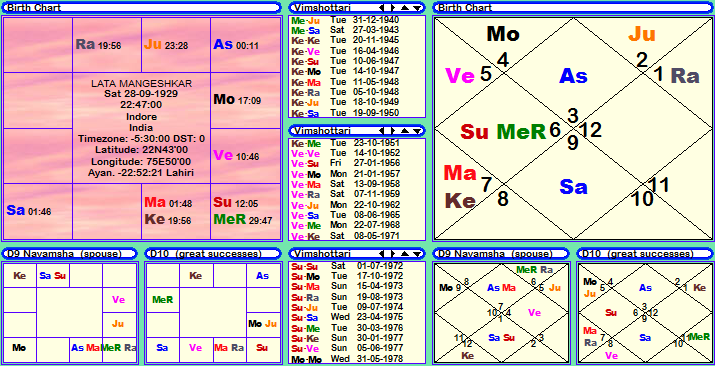Select dasha row Ke-Mo Tue 14-10-1947
This screenshot has width=715, height=366.
click(x=345, y=71)
